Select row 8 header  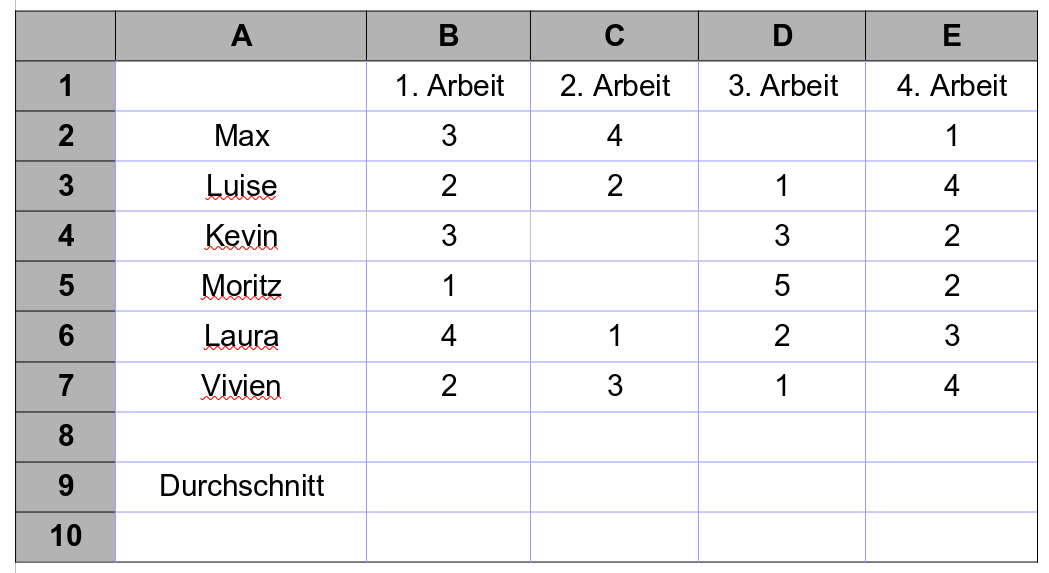[66, 436]
